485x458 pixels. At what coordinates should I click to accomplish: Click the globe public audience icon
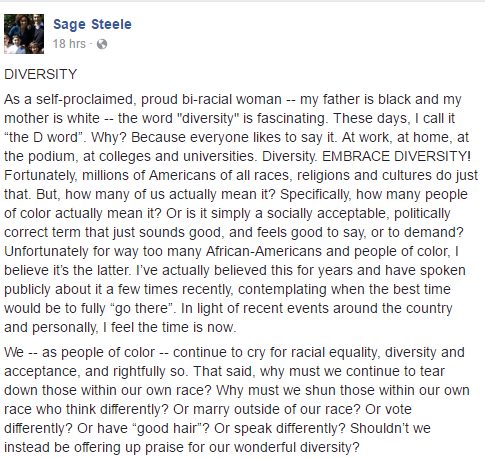(x=102, y=44)
